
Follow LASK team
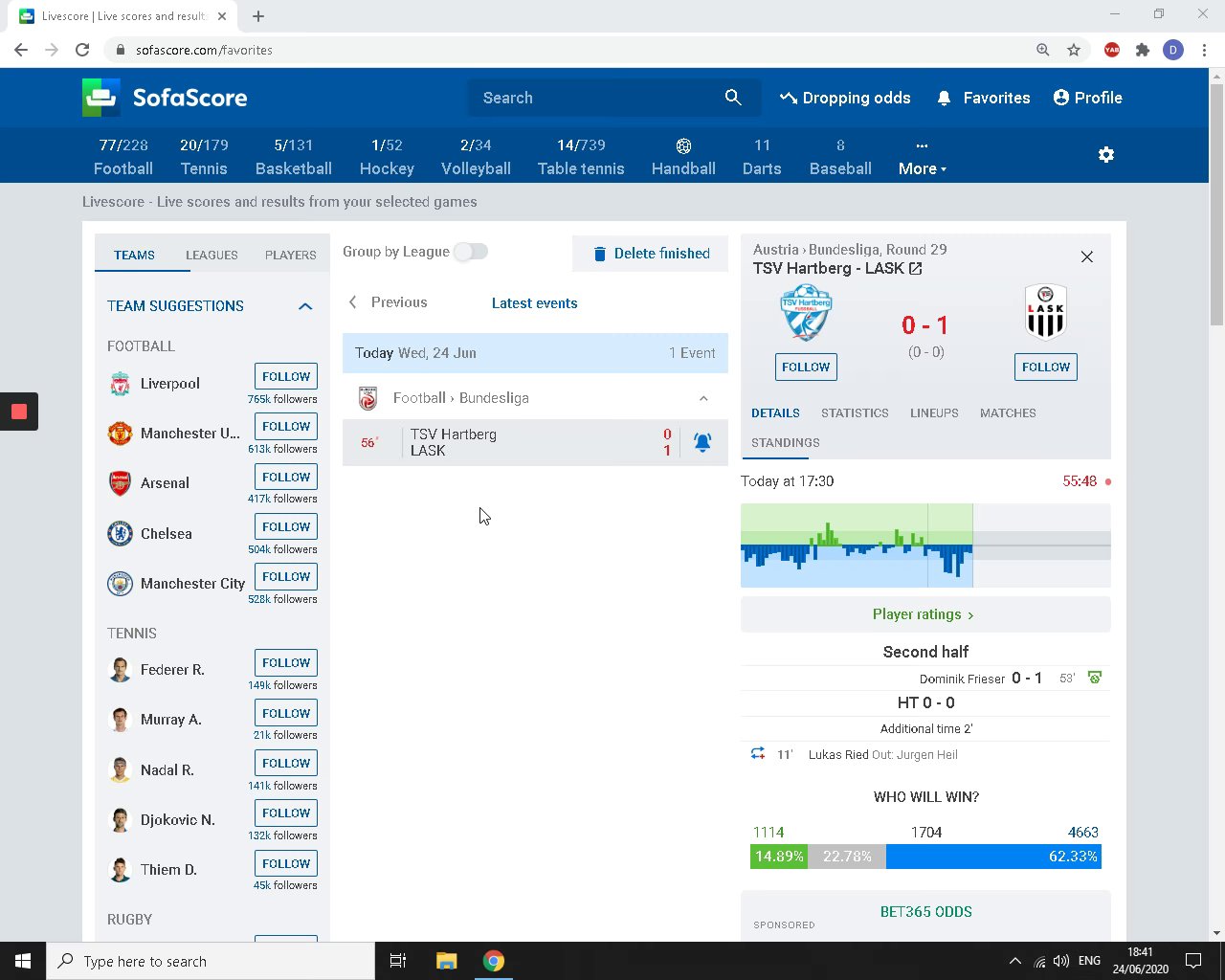click(x=1046, y=367)
